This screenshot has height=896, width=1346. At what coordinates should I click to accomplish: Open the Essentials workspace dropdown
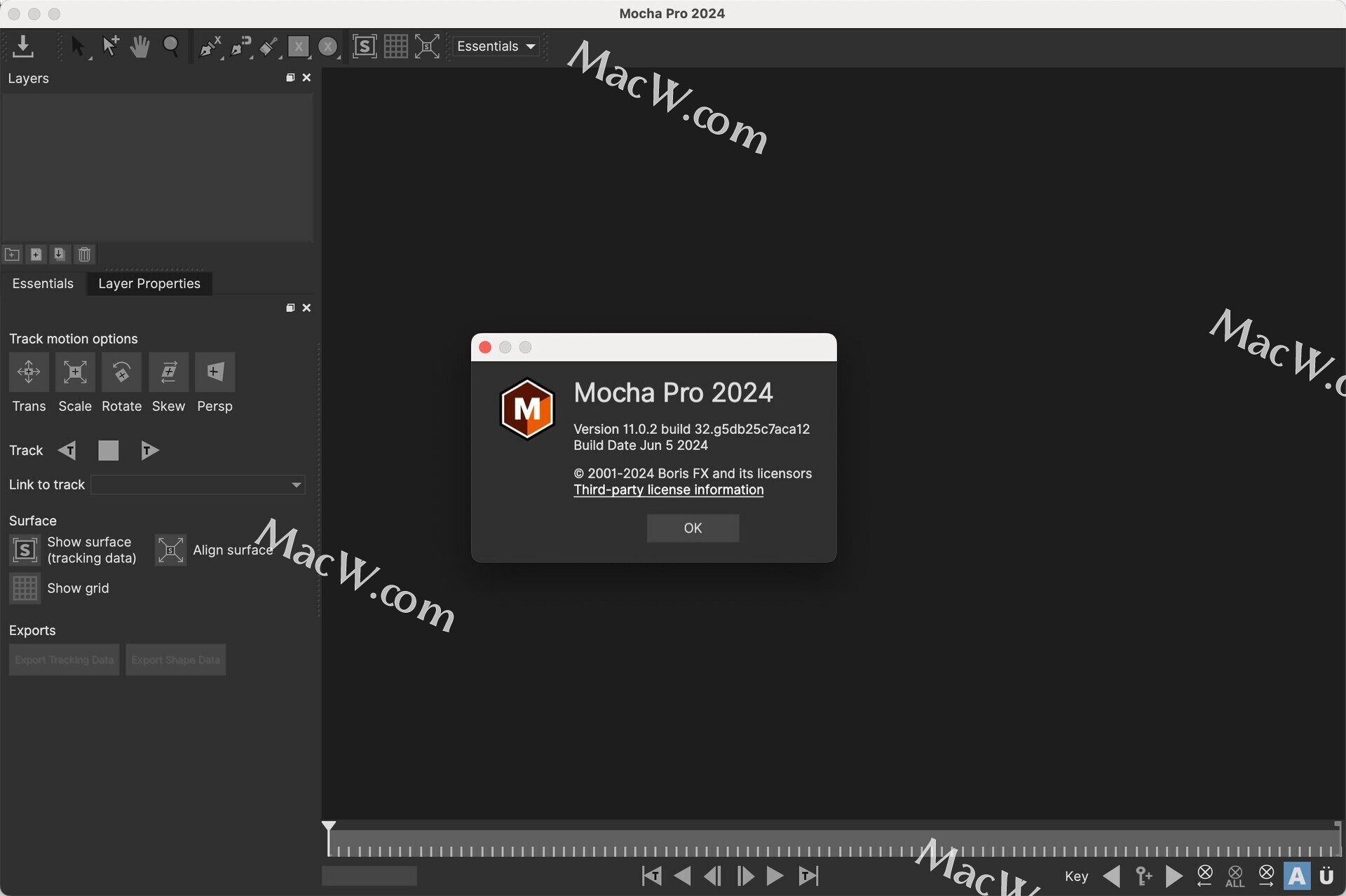pos(496,46)
